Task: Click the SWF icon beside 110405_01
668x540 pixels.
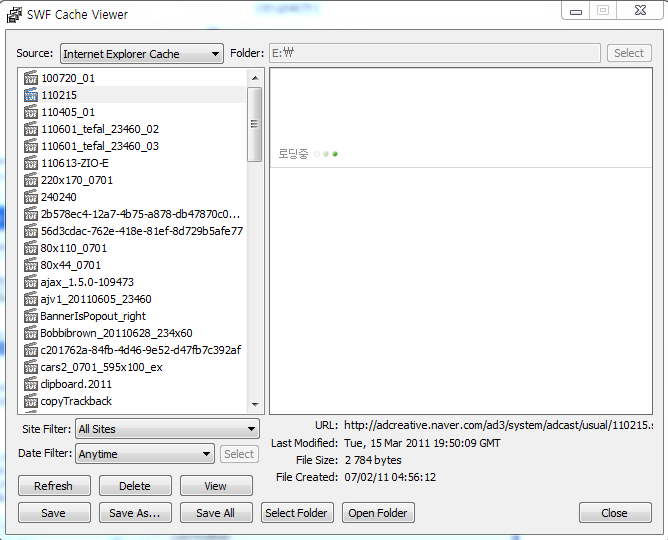Action: pos(31,112)
